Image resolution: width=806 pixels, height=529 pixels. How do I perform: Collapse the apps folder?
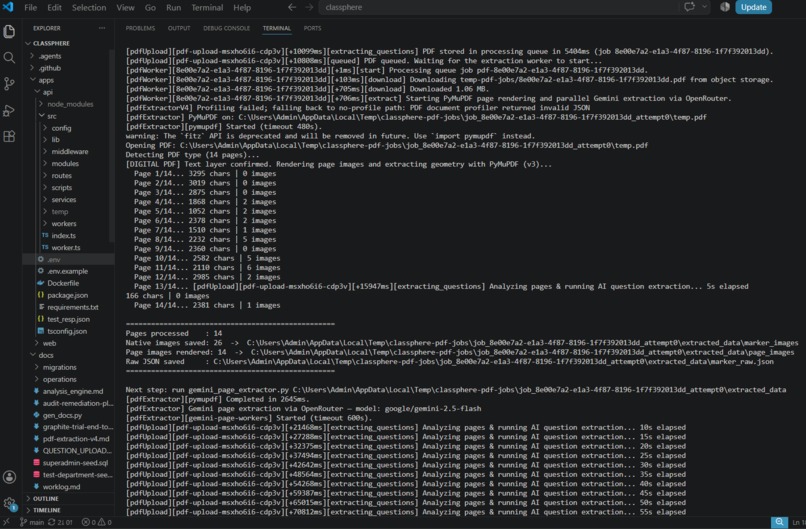tap(46, 80)
